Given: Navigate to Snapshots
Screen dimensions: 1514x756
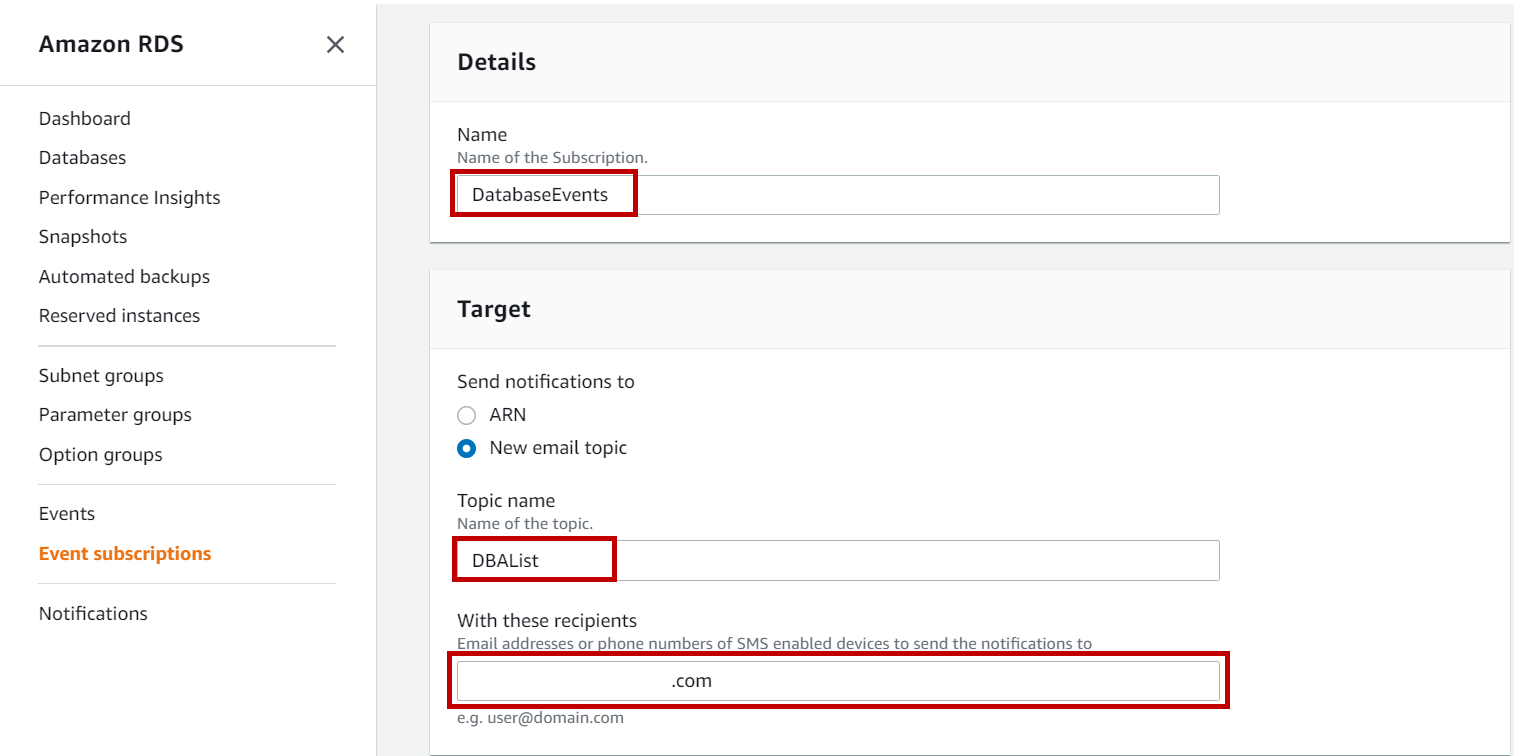Looking at the screenshot, I should click(83, 237).
